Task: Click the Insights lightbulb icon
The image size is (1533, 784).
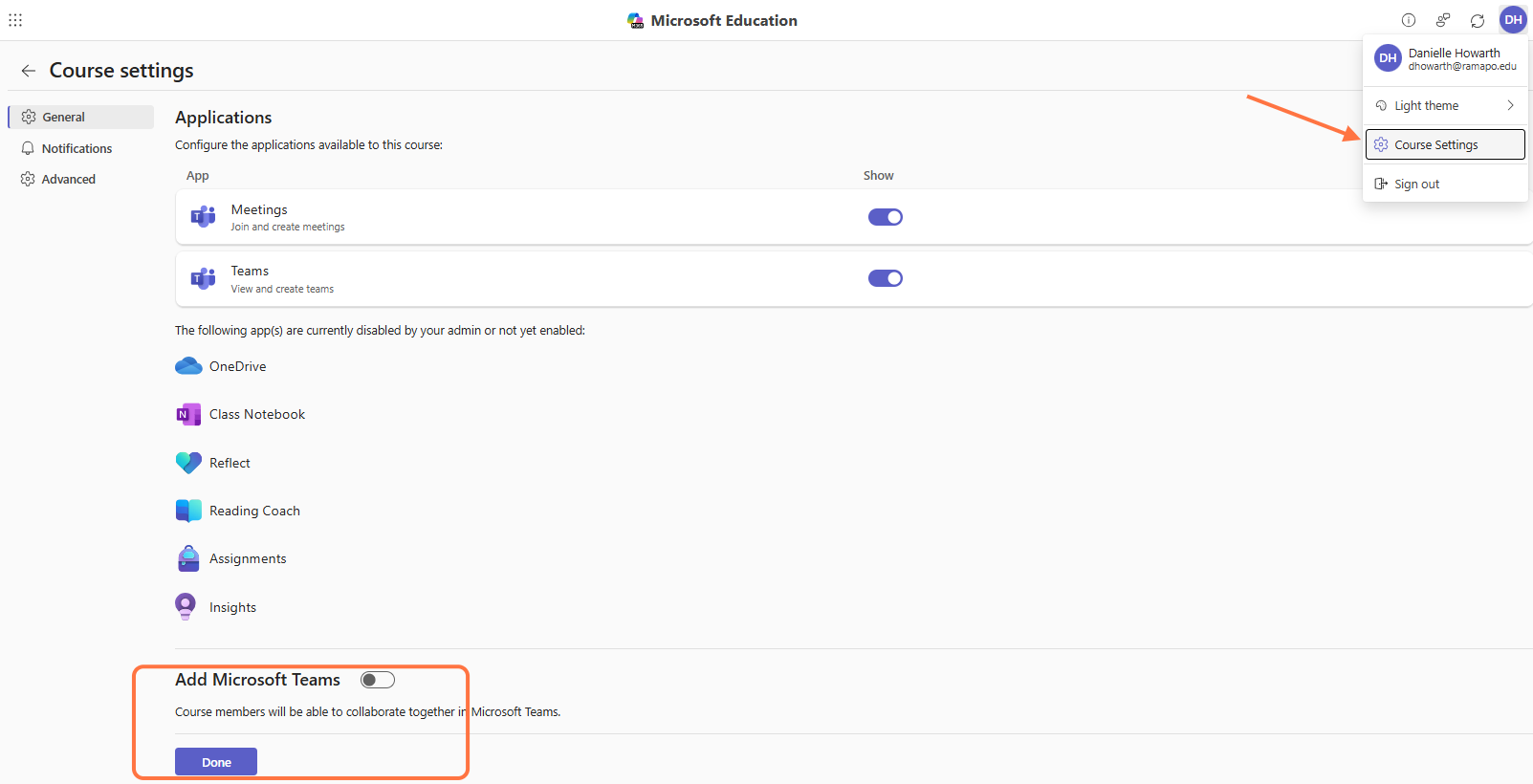Action: tap(186, 607)
